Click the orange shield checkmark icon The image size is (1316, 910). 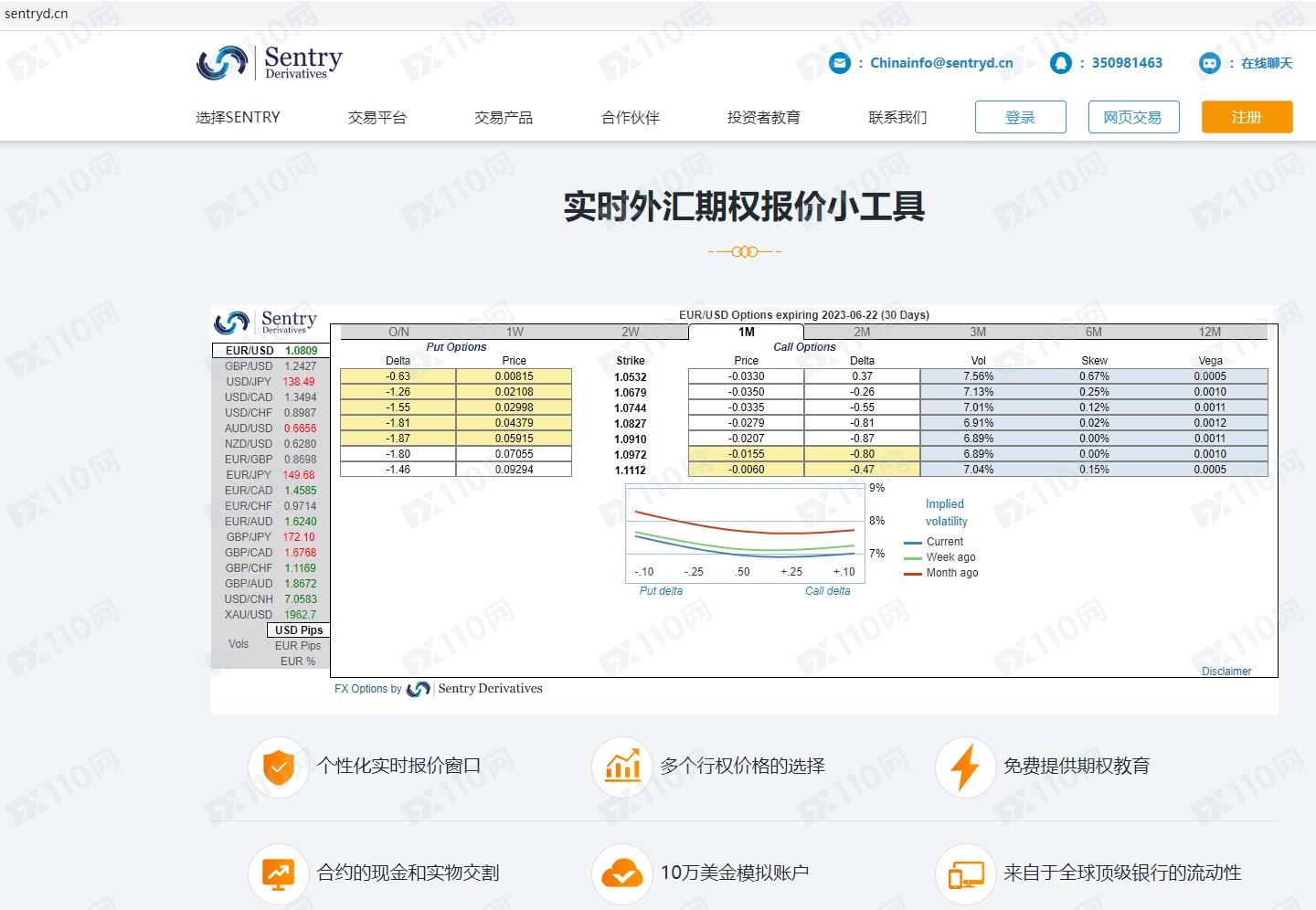pos(278,767)
